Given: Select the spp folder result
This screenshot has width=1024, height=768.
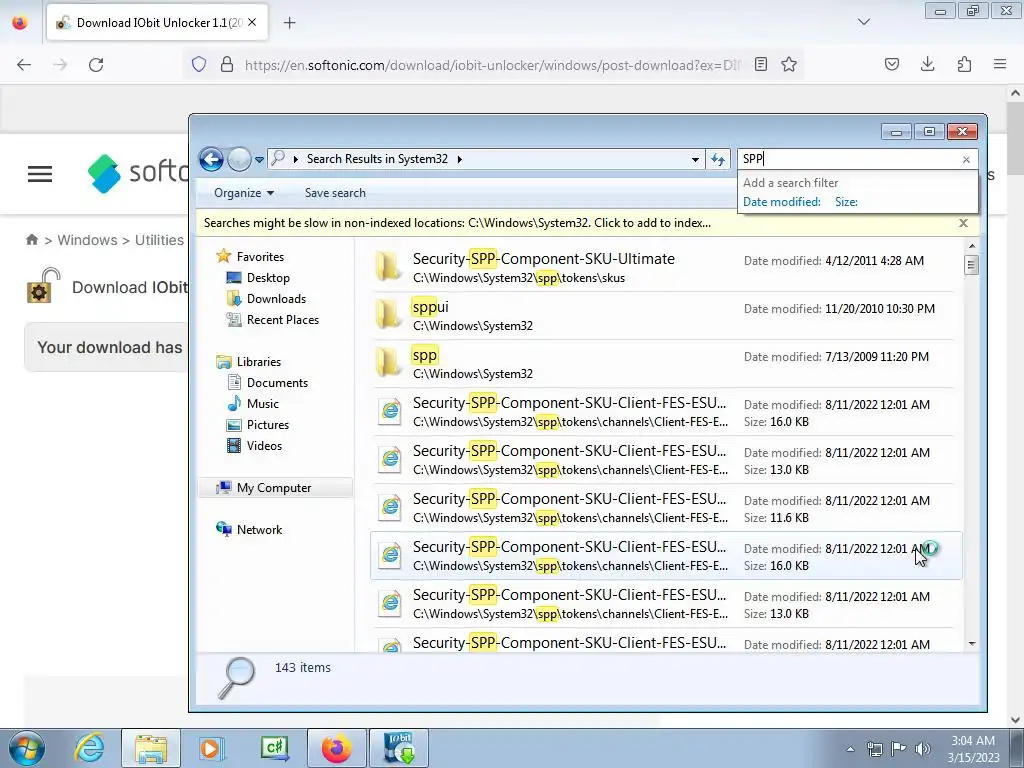Looking at the screenshot, I should (x=663, y=364).
